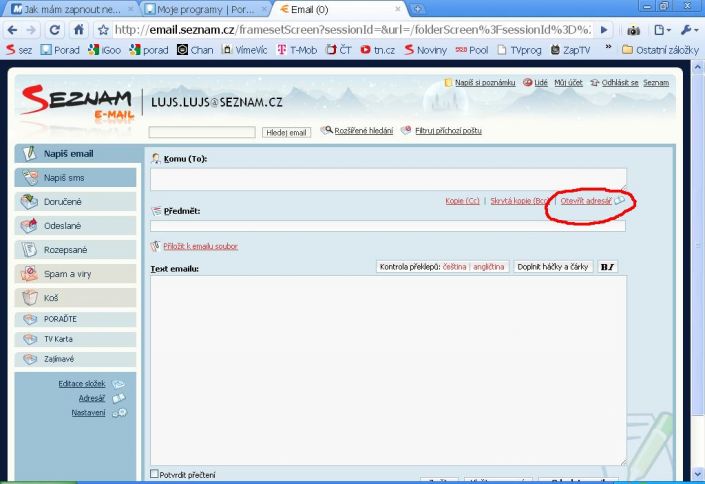
Task: Open the ZapTV bookmark
Action: coord(570,50)
